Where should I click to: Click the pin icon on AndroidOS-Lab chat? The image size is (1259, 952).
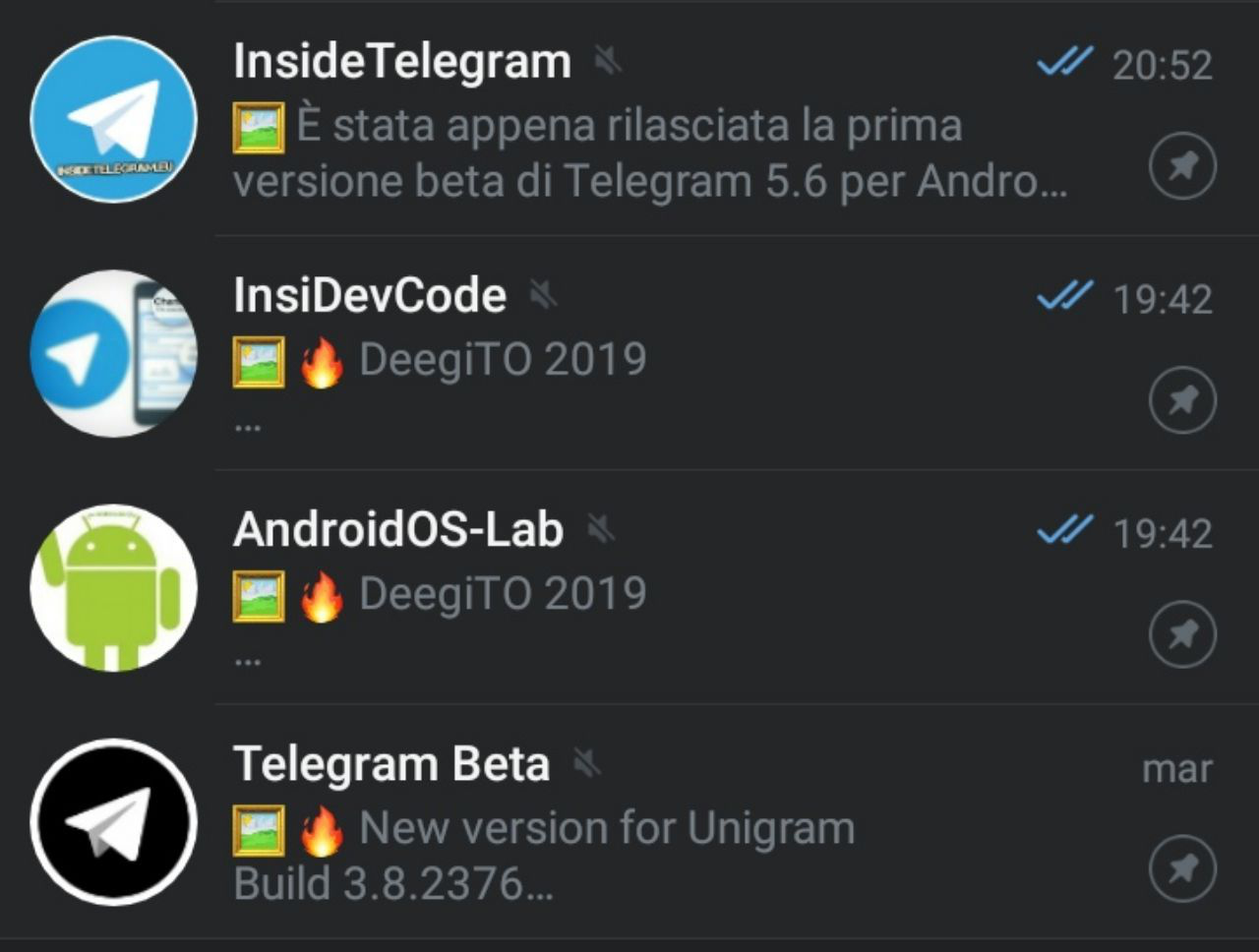[1182, 634]
